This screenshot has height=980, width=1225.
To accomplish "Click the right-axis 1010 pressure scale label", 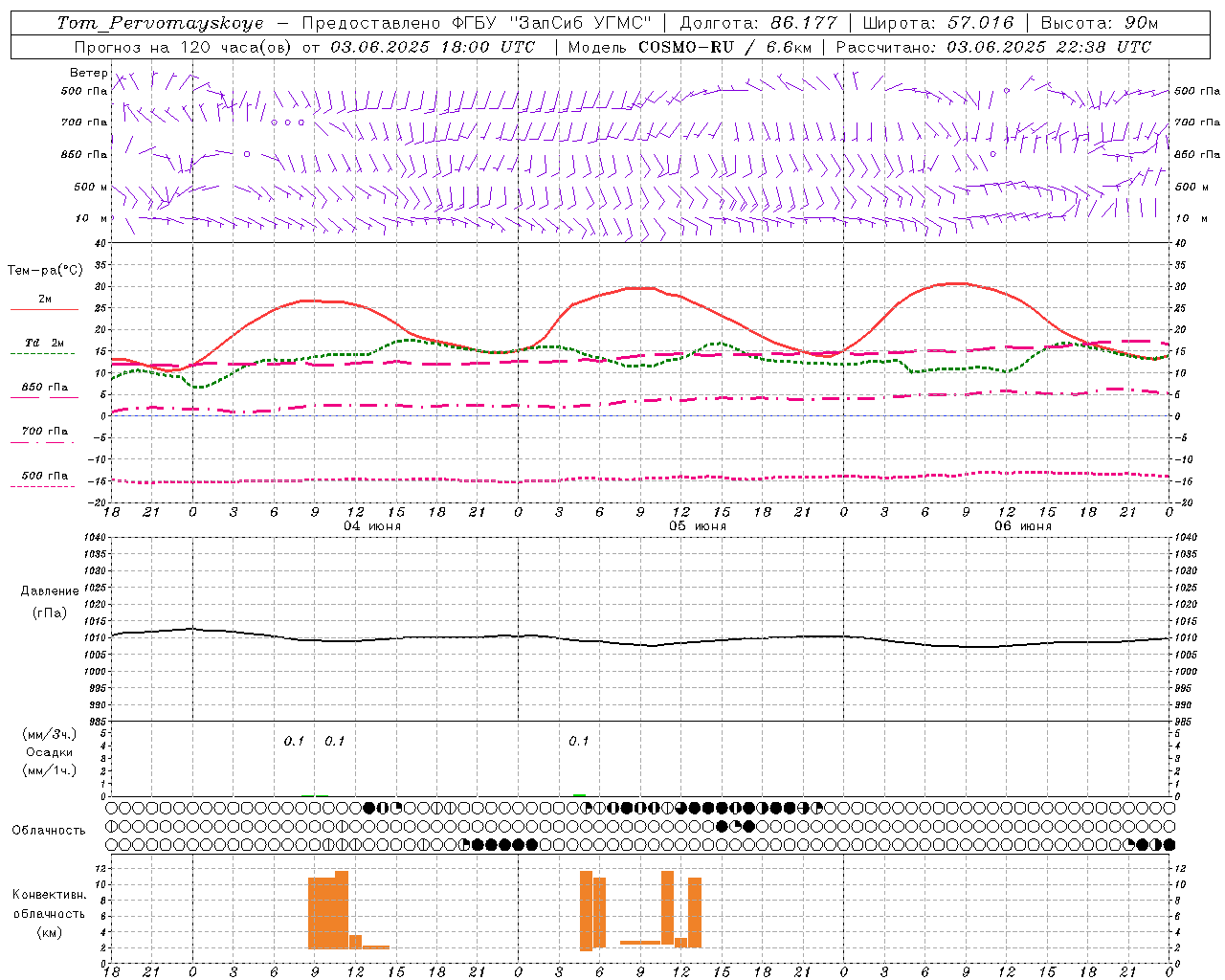I will (x=1186, y=638).
